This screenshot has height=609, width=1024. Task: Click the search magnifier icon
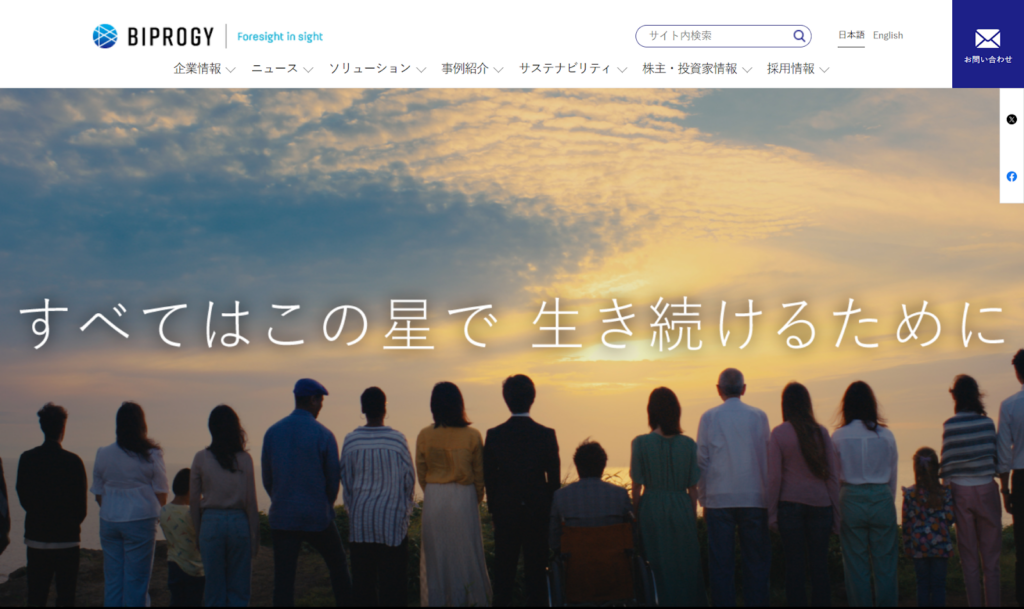[x=799, y=36]
